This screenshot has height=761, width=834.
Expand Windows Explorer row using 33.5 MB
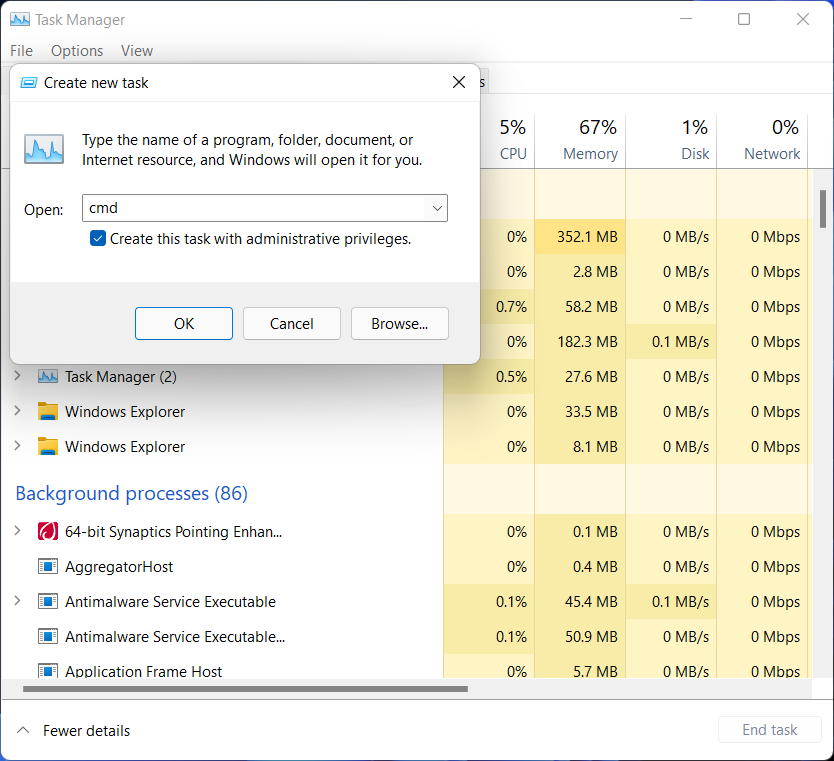coord(18,411)
